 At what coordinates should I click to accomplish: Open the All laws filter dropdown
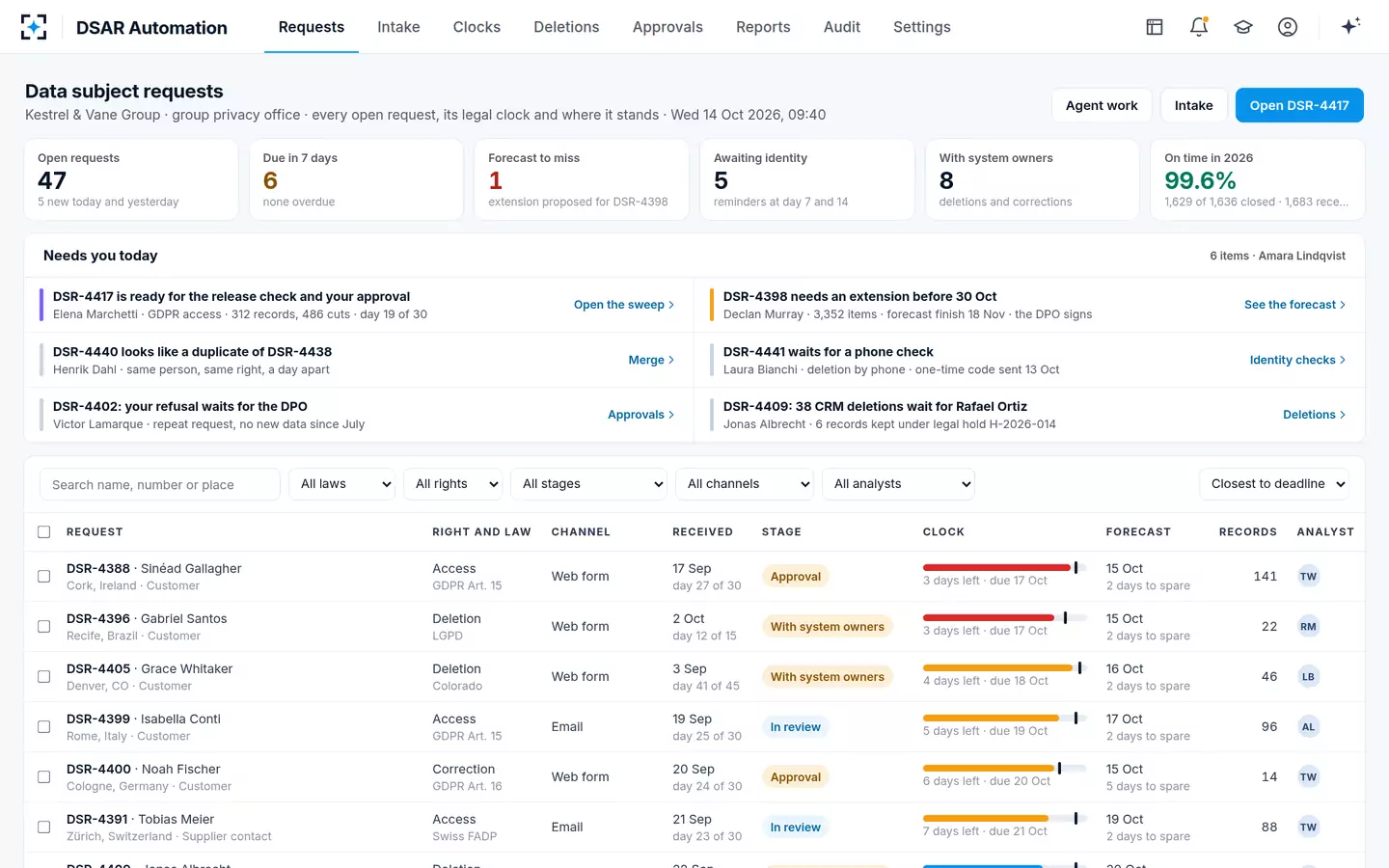(x=342, y=484)
